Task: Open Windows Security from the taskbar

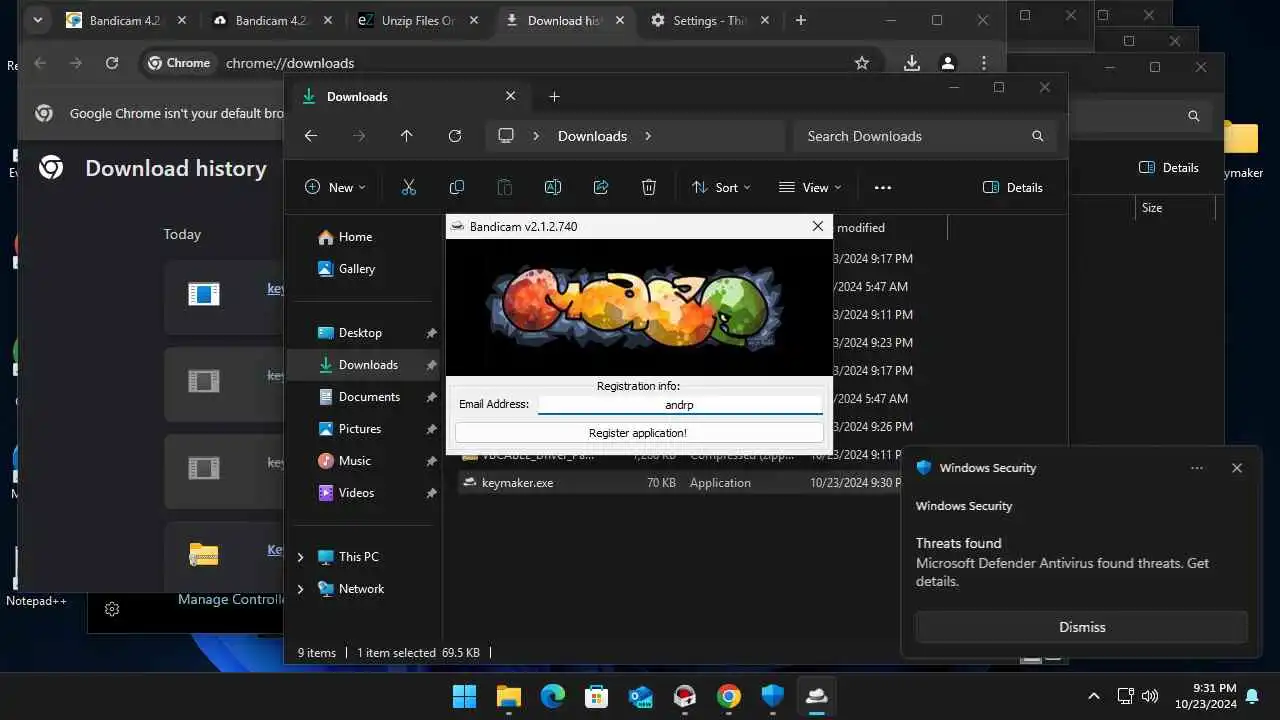Action: pos(772,696)
